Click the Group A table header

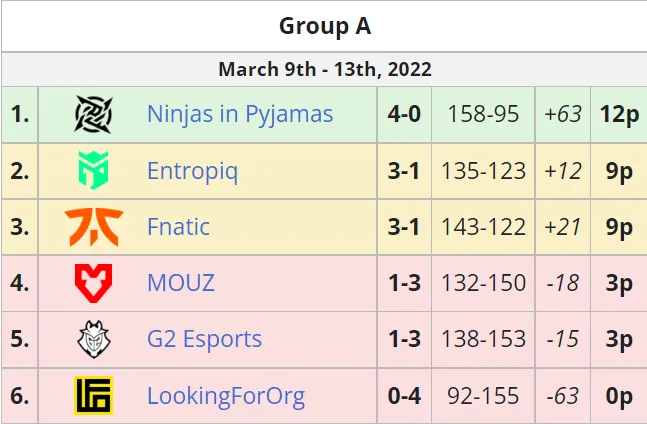click(325, 26)
